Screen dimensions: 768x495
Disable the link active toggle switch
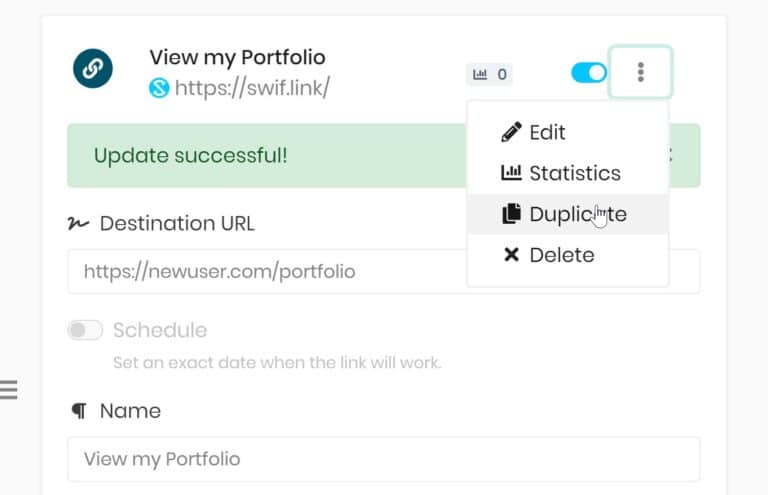tap(589, 73)
